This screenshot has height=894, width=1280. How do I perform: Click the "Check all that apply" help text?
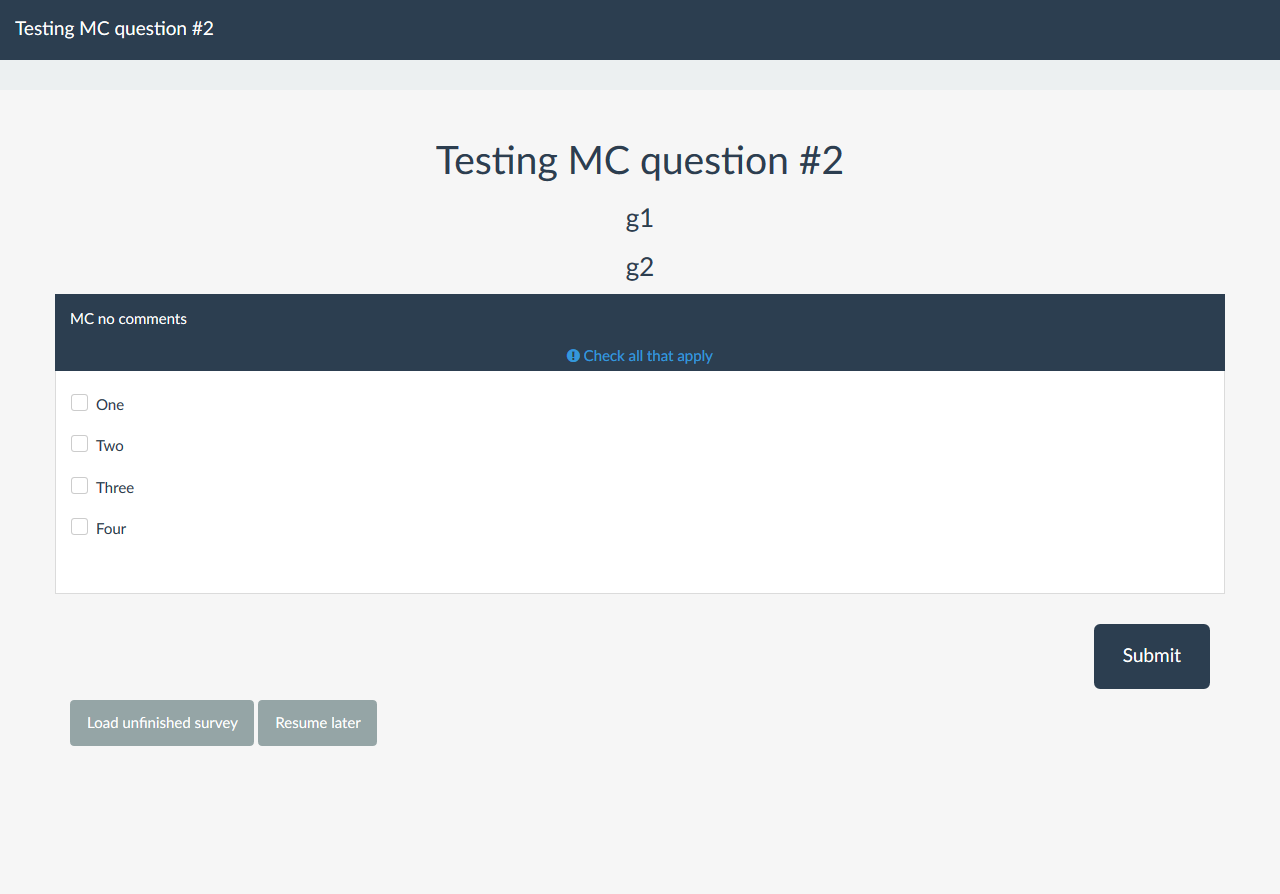(x=648, y=356)
